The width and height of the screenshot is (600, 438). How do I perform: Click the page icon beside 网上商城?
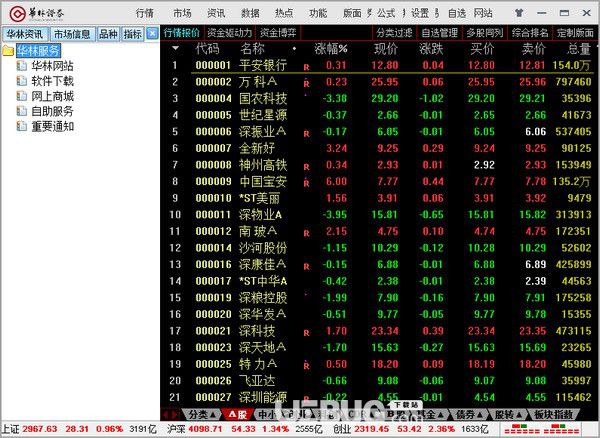22,96
